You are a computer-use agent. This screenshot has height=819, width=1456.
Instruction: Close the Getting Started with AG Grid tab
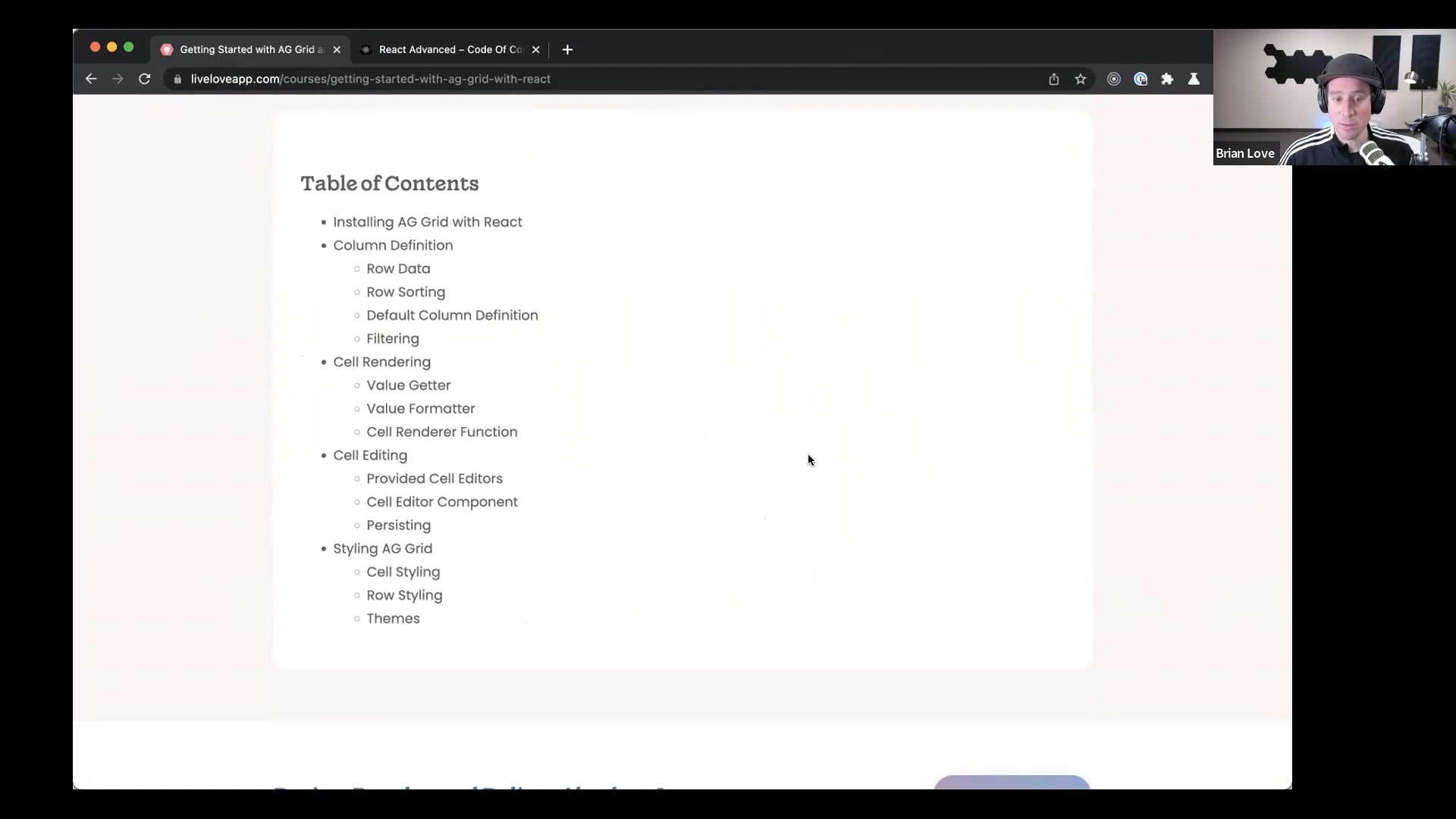point(337,49)
